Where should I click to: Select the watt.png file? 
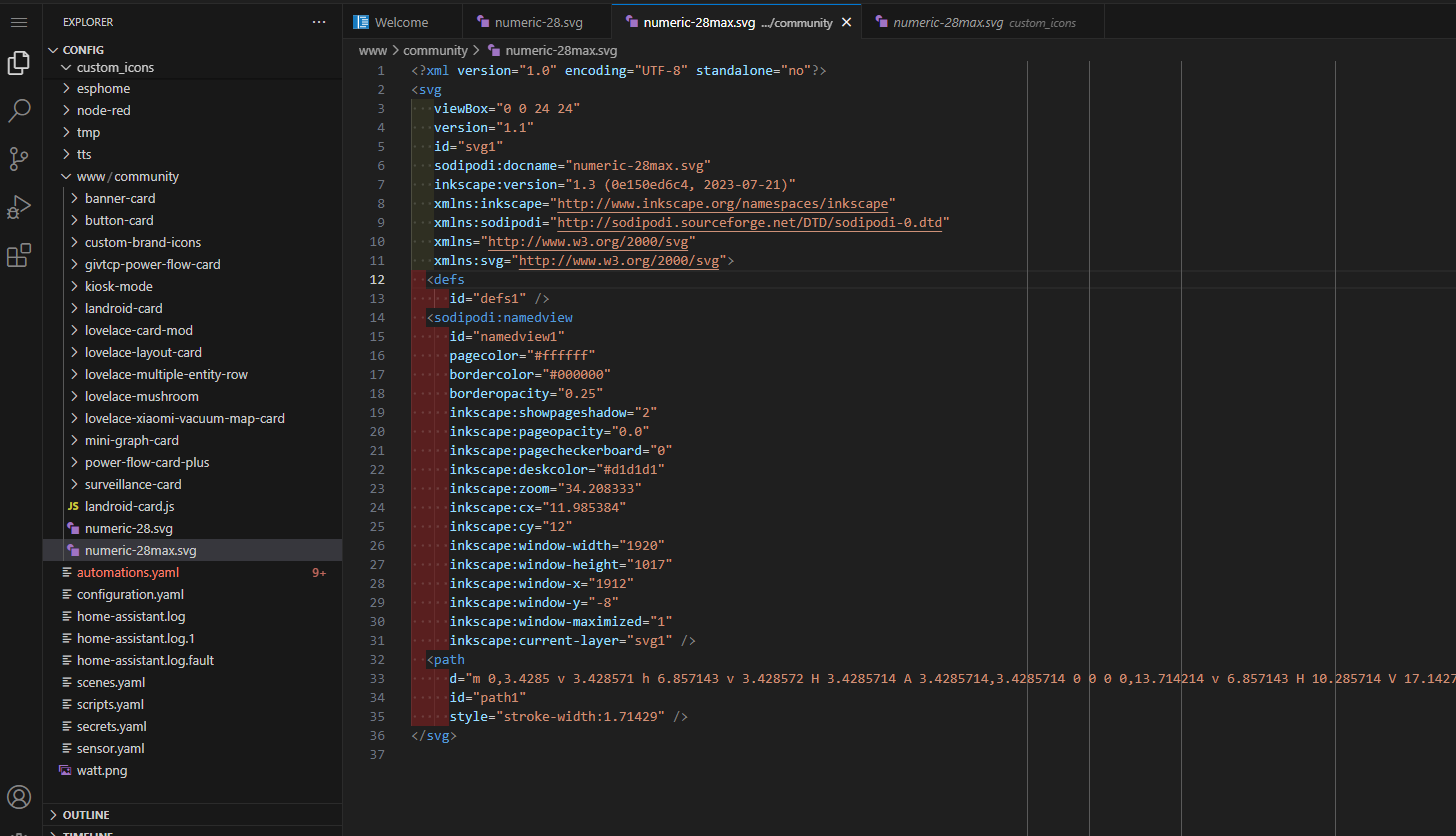(x=102, y=771)
